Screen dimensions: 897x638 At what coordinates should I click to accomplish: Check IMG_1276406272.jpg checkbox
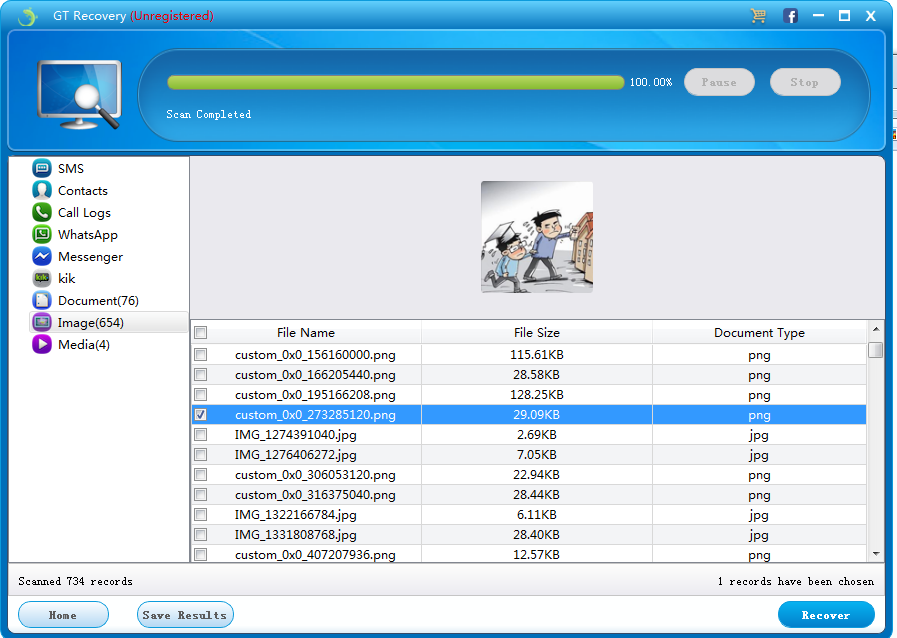point(201,455)
